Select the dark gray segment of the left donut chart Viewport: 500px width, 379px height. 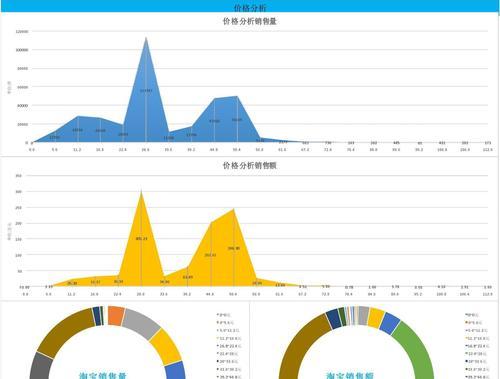[x=41, y=366]
